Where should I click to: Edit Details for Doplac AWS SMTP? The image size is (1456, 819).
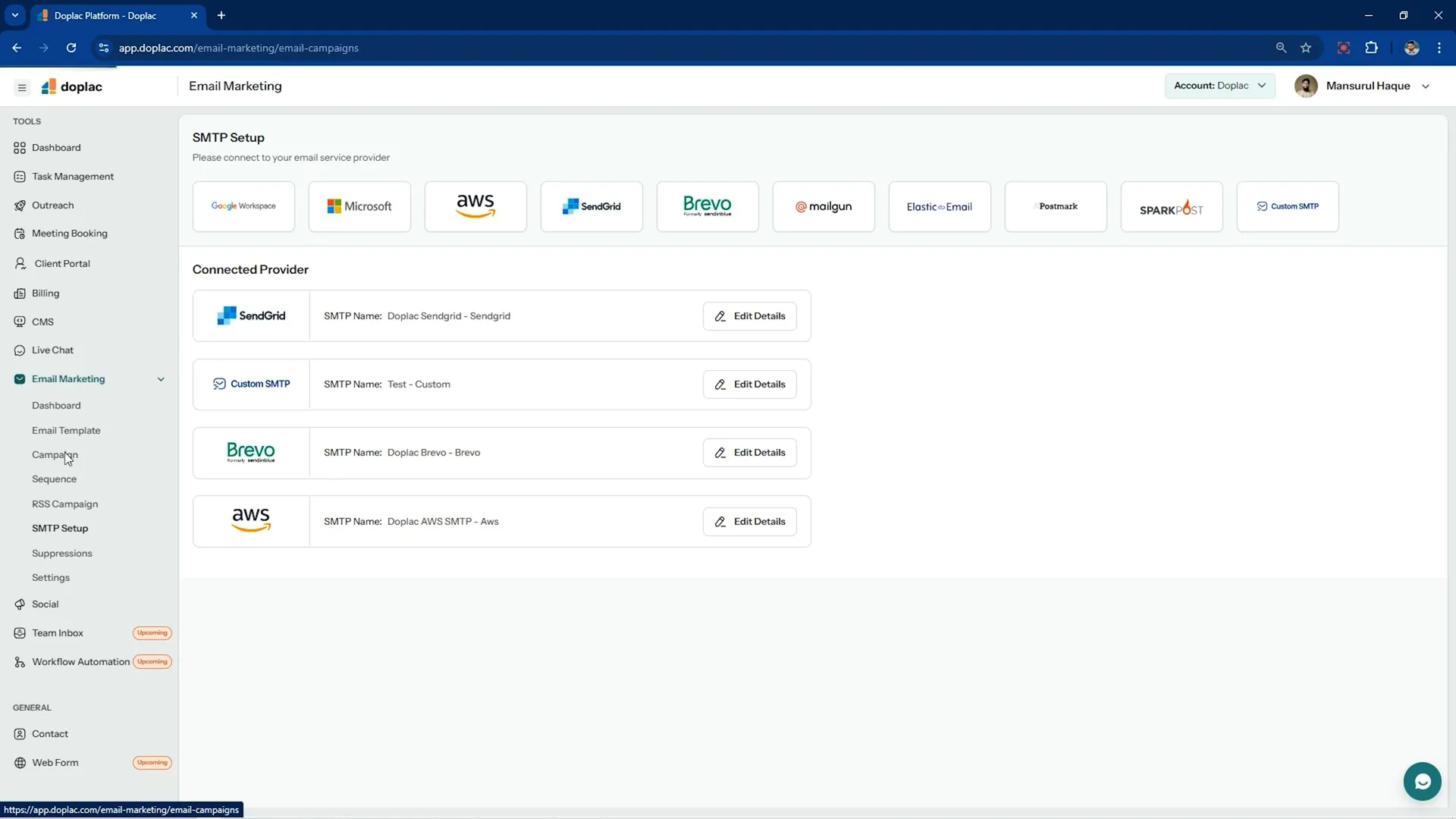point(749,522)
